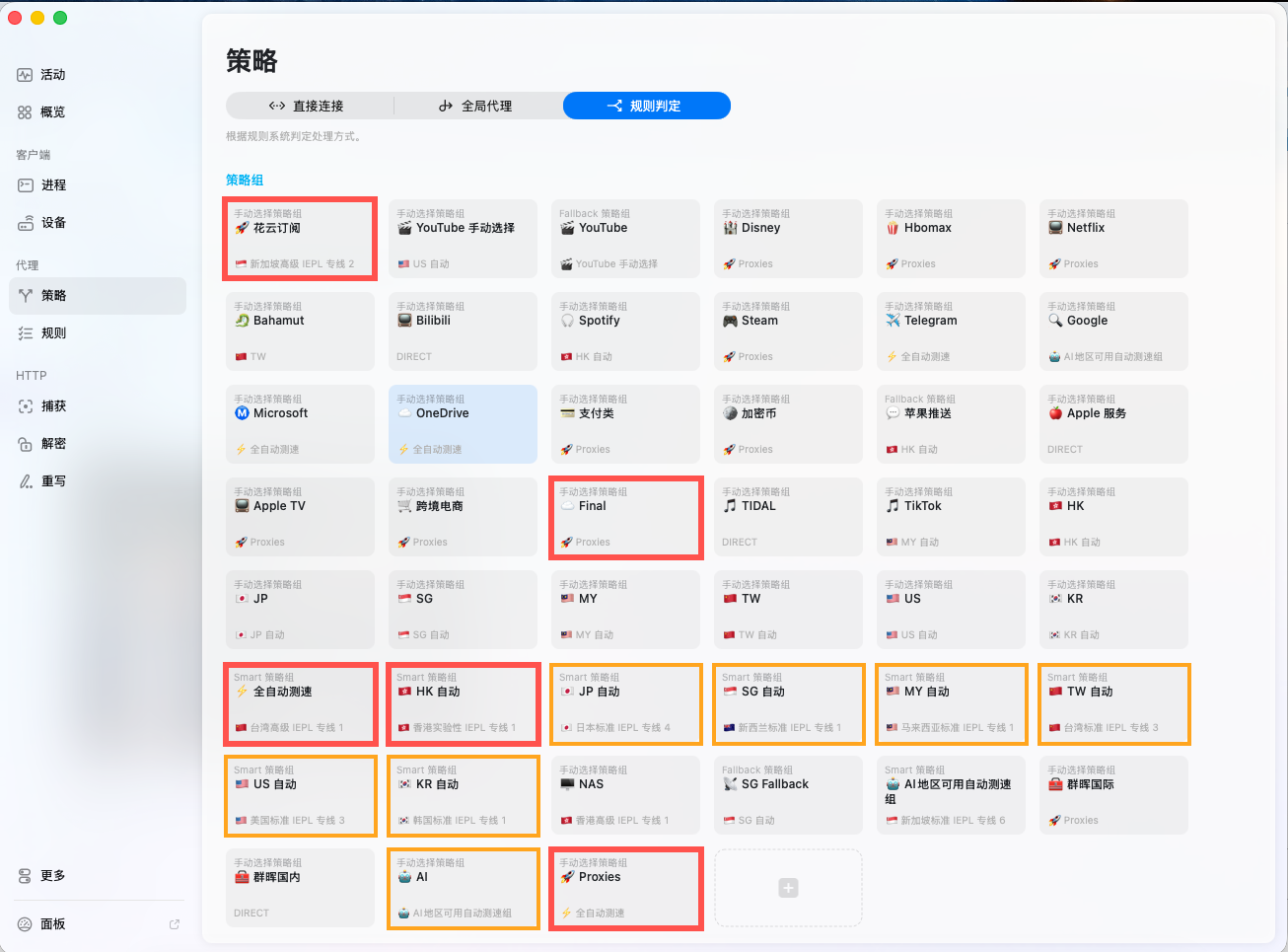This screenshot has height=952, width=1288.
Task: Open the 设备 devices sidebar item
Action: 98,223
